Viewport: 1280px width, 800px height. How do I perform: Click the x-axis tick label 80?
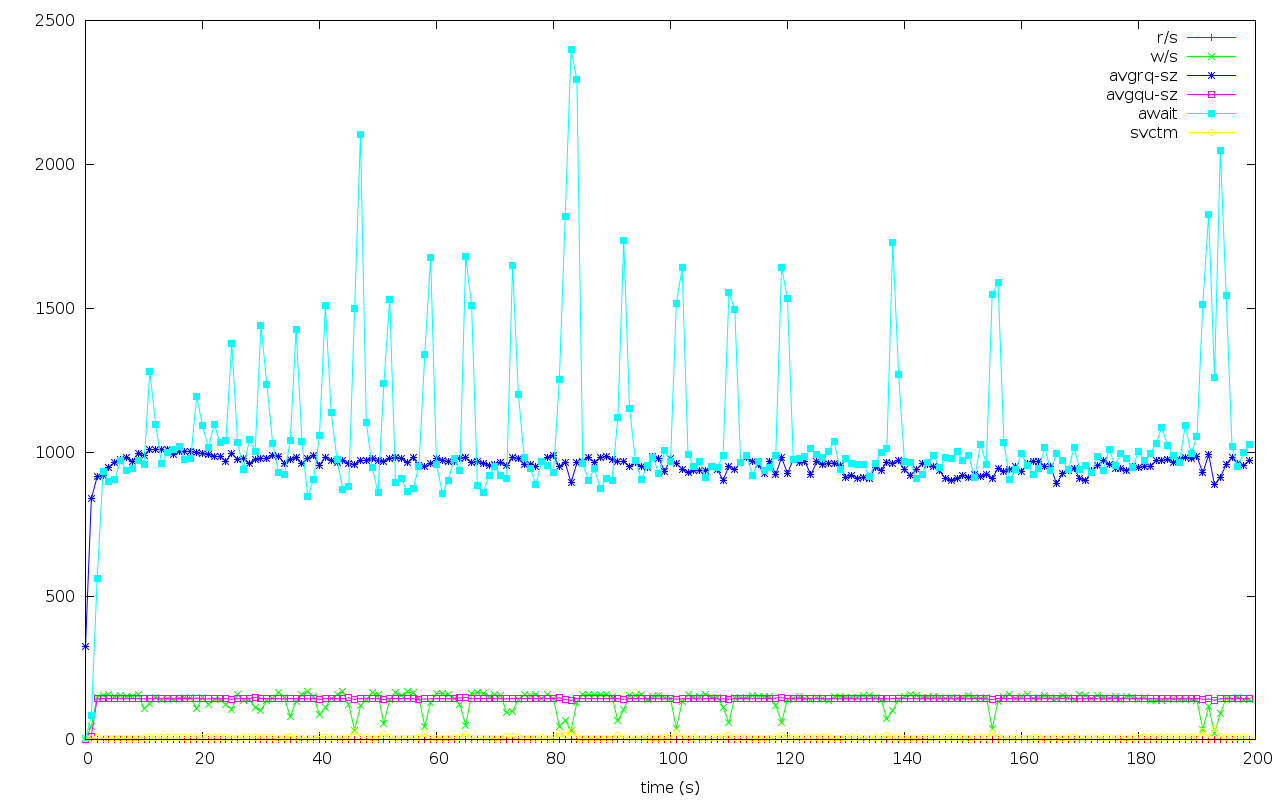554,759
